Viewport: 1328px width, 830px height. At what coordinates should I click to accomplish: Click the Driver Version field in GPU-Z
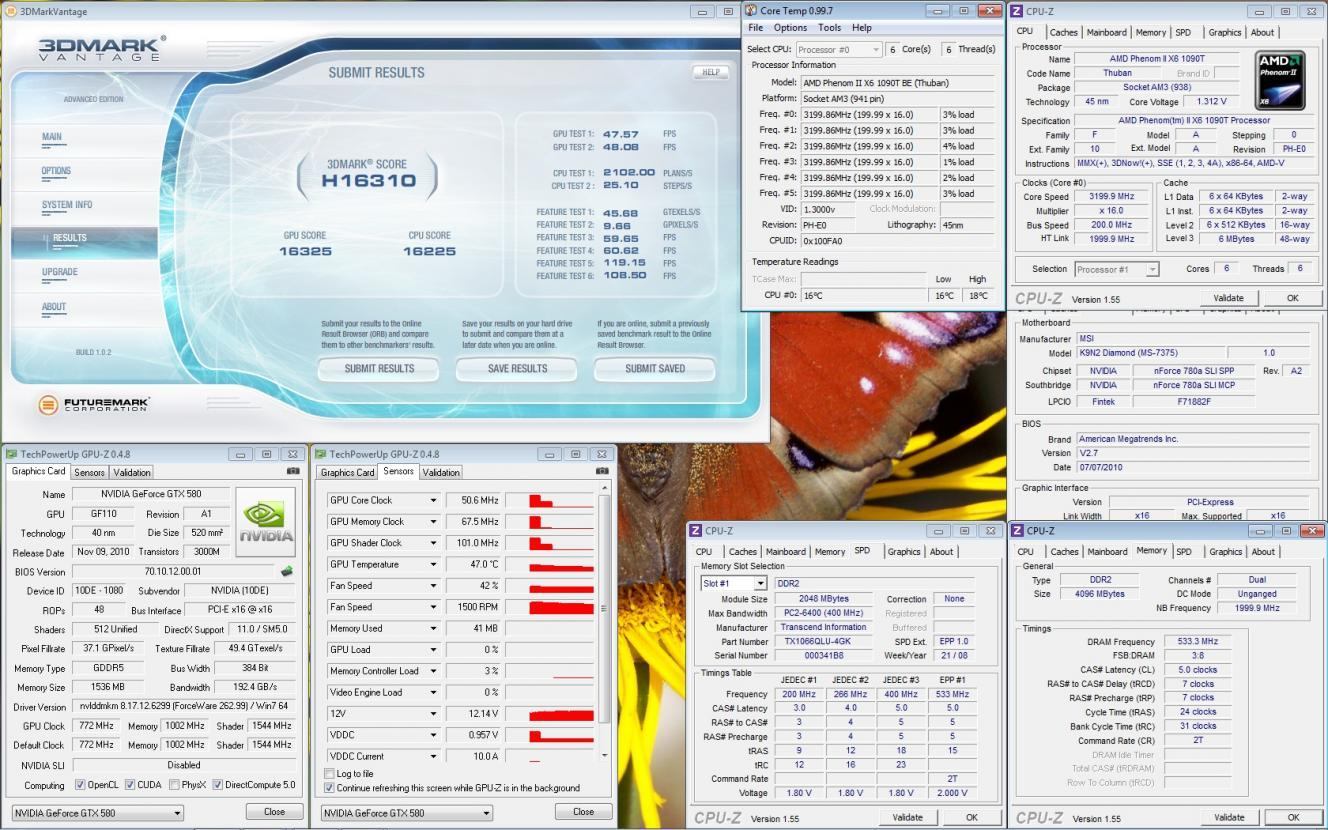(185, 707)
